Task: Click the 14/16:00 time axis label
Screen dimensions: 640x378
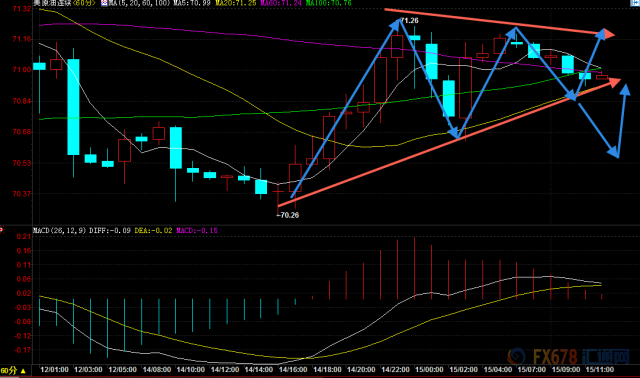Action: point(293,369)
